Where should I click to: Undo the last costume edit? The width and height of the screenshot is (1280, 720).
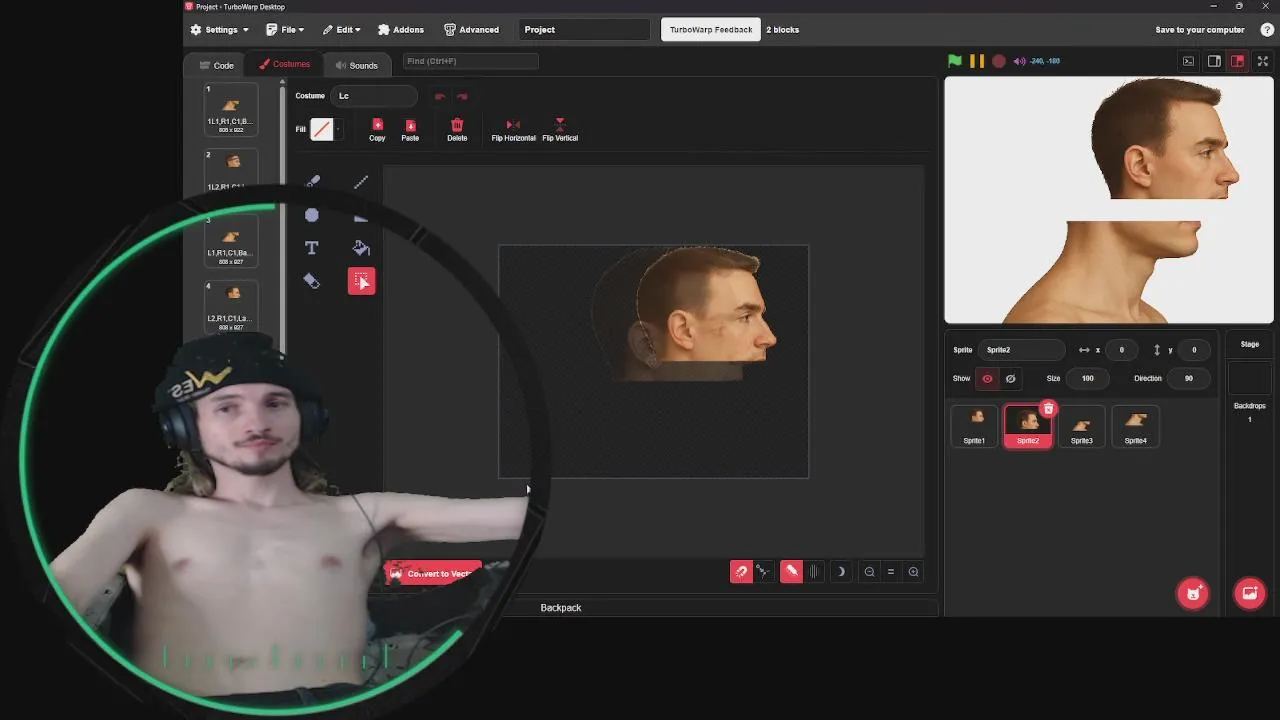tap(439, 96)
